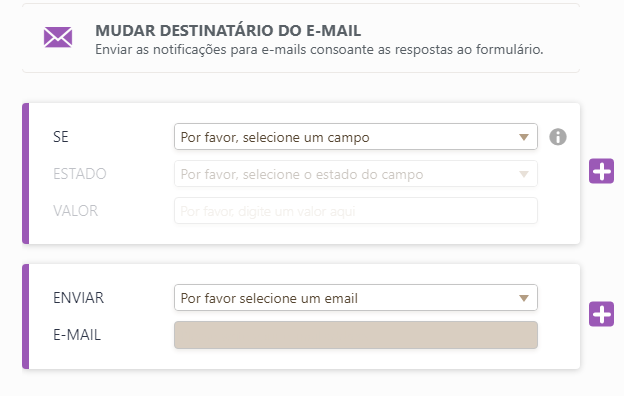Viewport: 624px width, 396px height.
Task: Open the 'selecione um campo' dropdown
Action: [356, 137]
